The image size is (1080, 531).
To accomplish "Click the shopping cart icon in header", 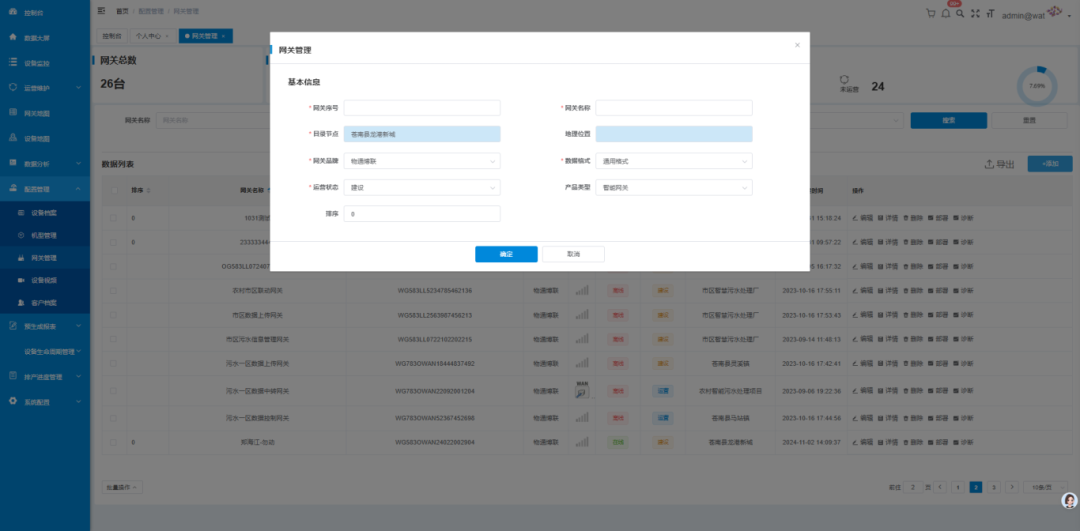I will point(931,14).
